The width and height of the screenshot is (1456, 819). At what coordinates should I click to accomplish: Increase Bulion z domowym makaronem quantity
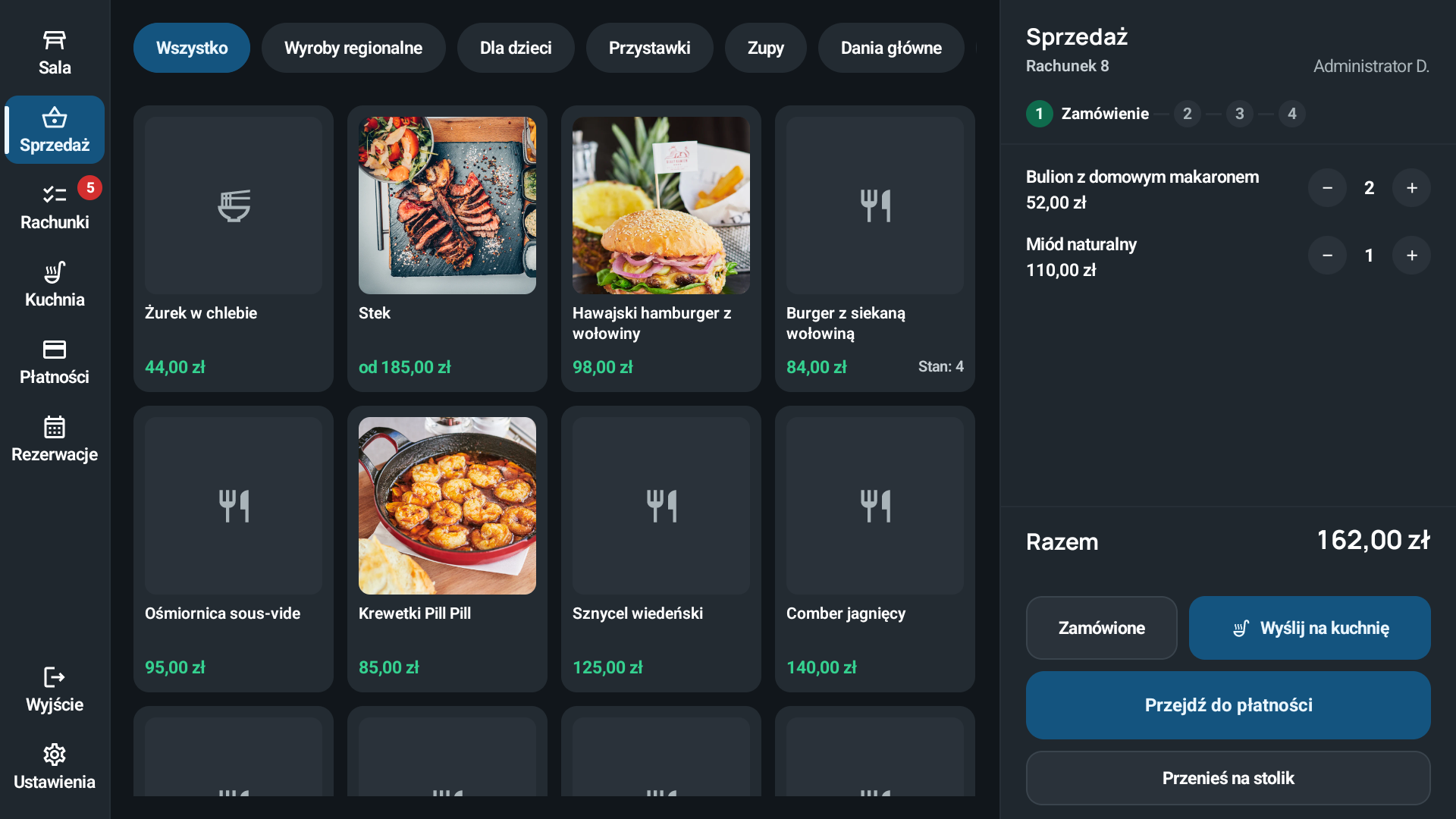[x=1411, y=188]
